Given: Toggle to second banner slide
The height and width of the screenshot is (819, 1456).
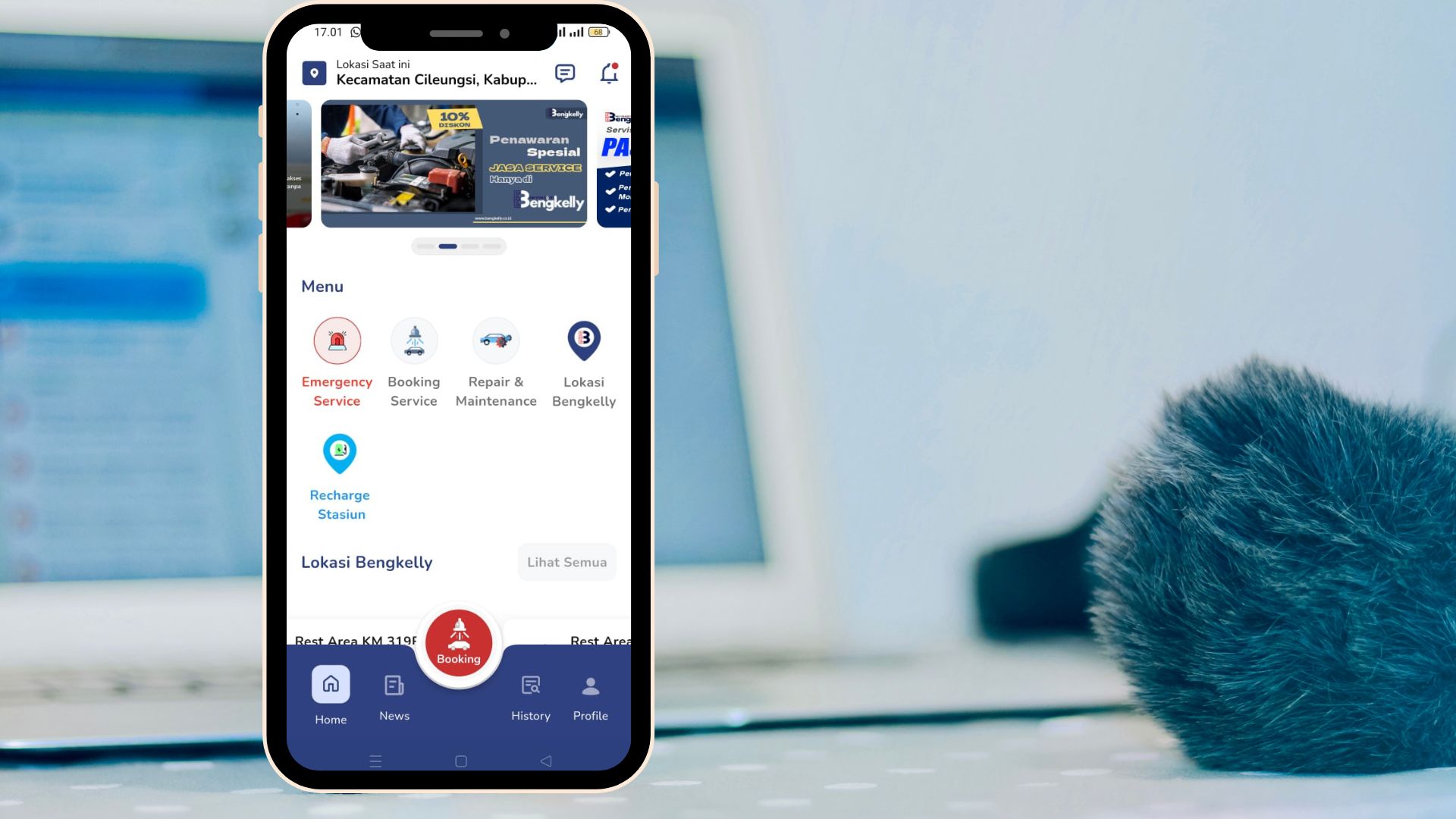Looking at the screenshot, I should click(x=448, y=246).
